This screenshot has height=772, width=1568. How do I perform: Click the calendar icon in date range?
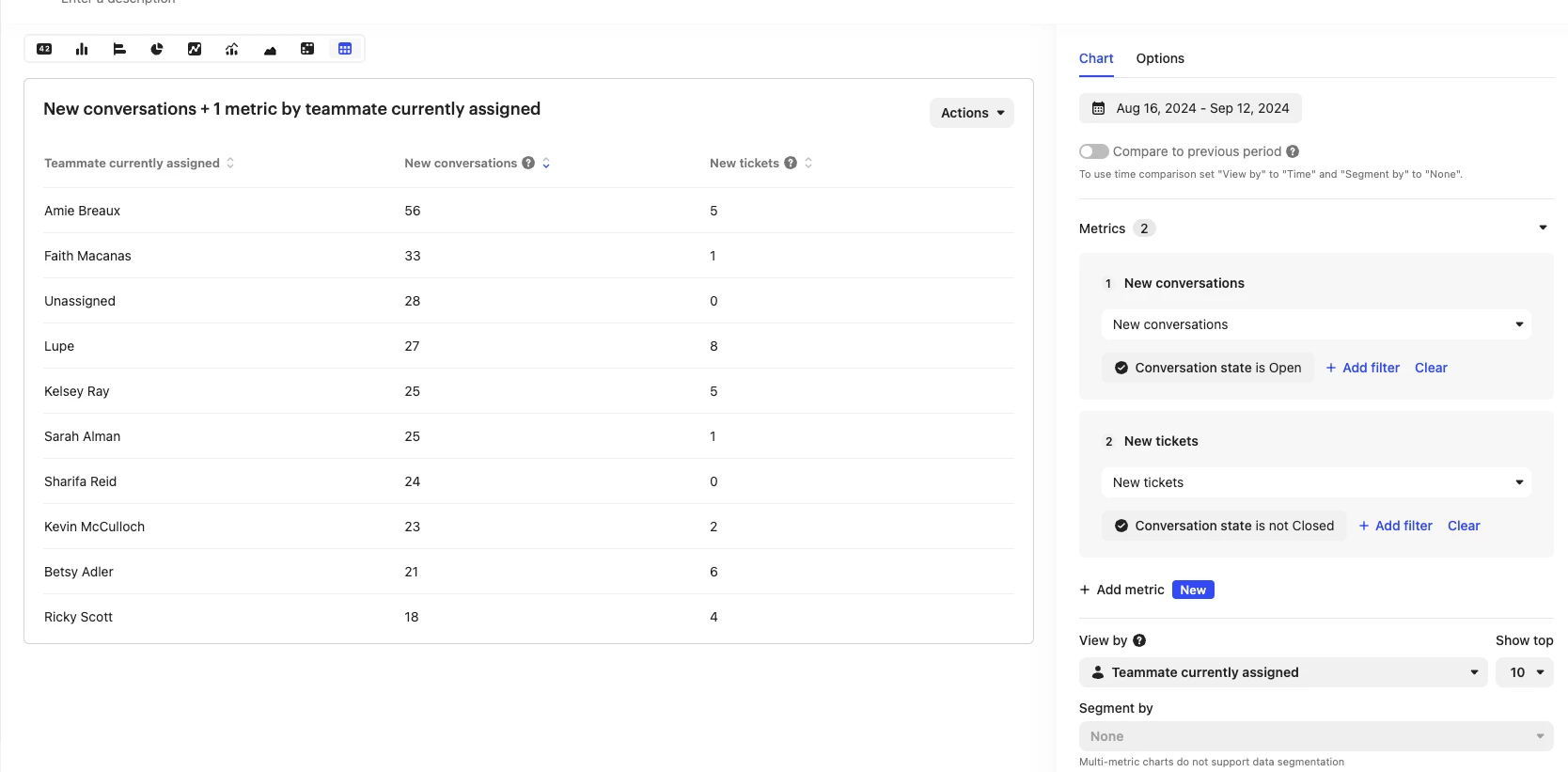pyautogui.click(x=1098, y=108)
